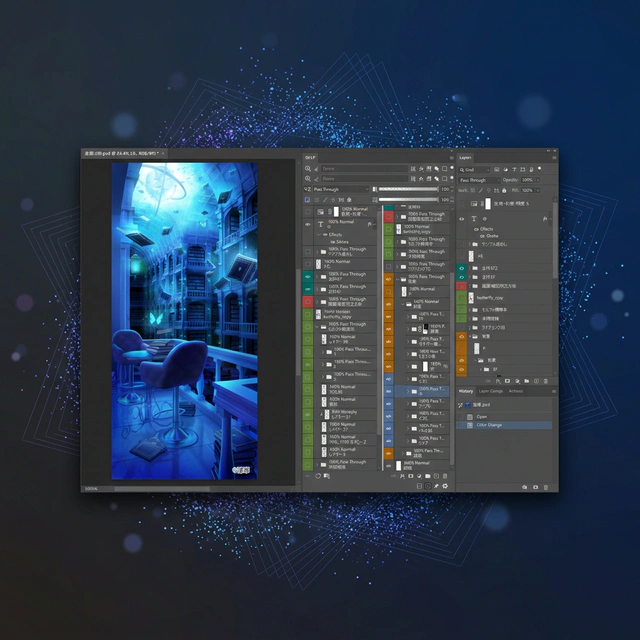Select the Open history state
Screen dimensions: 640x640
(504, 417)
